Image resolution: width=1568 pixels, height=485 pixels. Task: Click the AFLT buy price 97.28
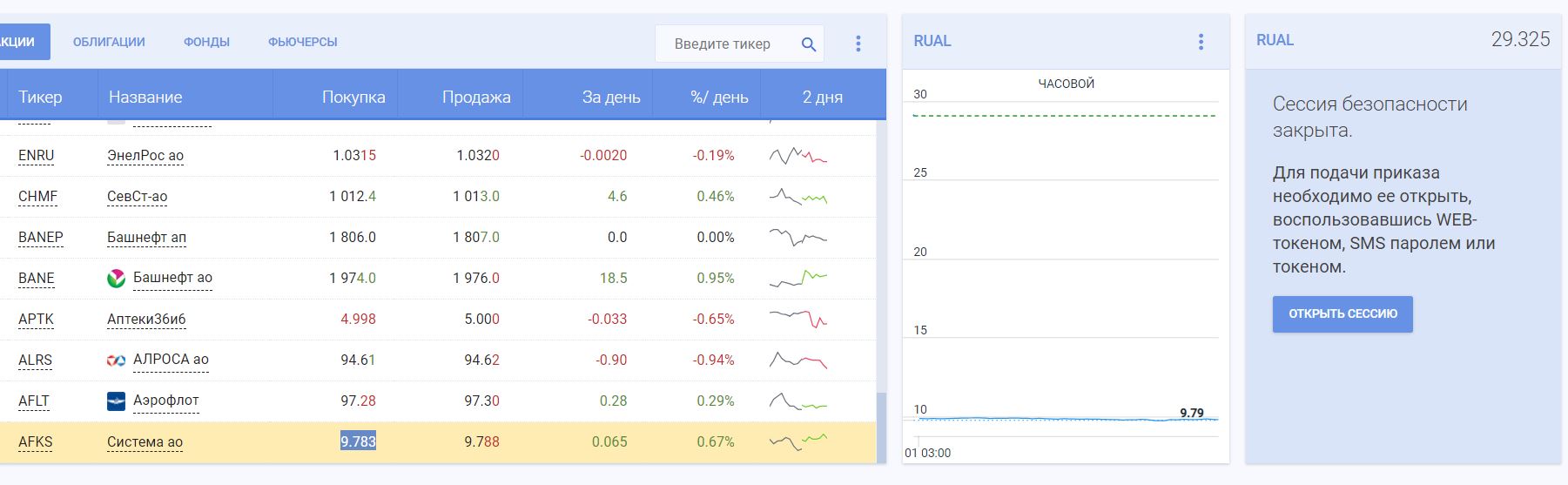coord(358,401)
